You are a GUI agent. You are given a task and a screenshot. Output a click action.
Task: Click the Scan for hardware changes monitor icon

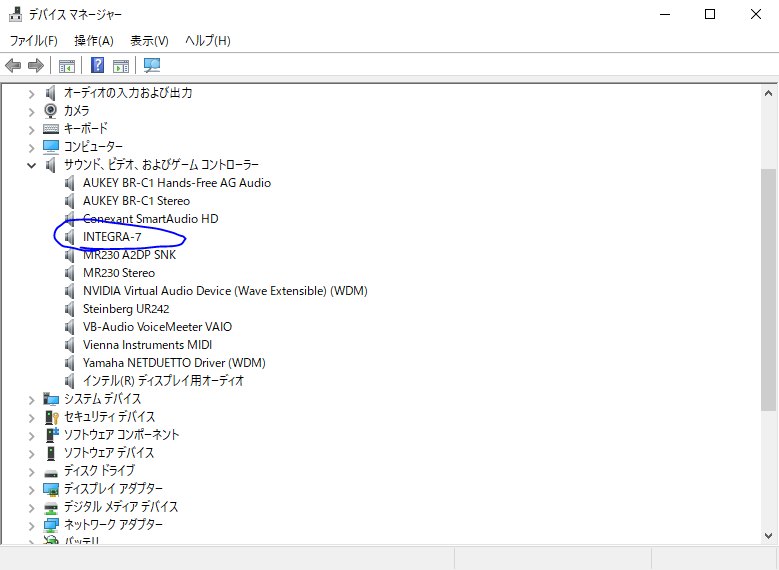[152, 65]
